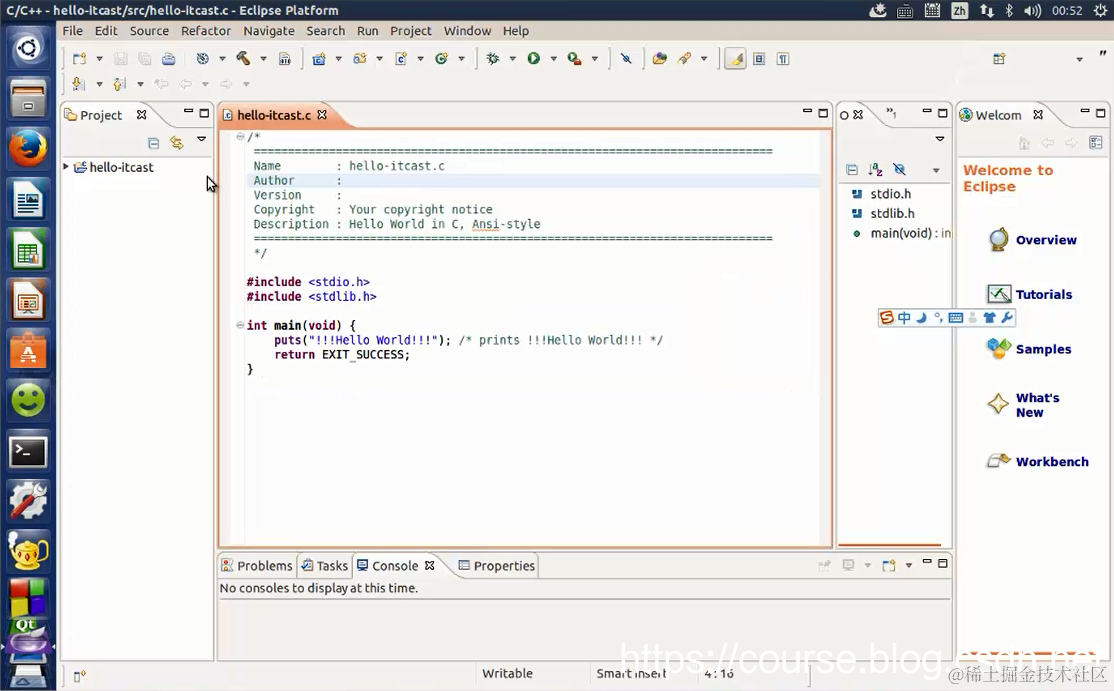Toggle Chinese/English mode in the Sogou input bar

904,317
